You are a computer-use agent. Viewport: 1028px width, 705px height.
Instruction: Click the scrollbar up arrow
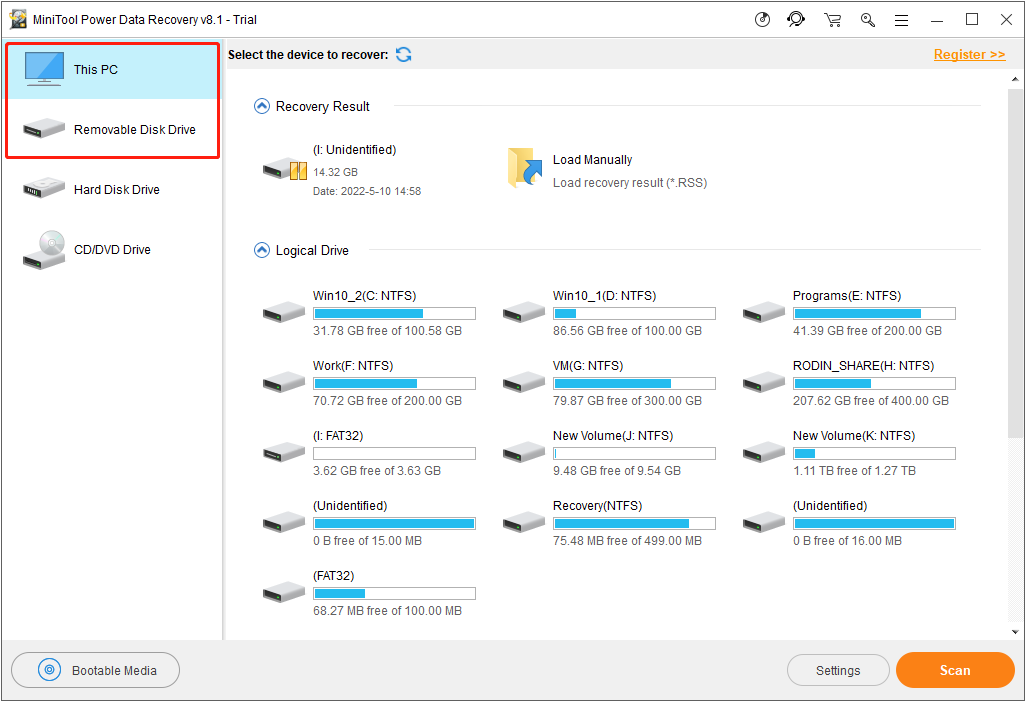point(1015,79)
